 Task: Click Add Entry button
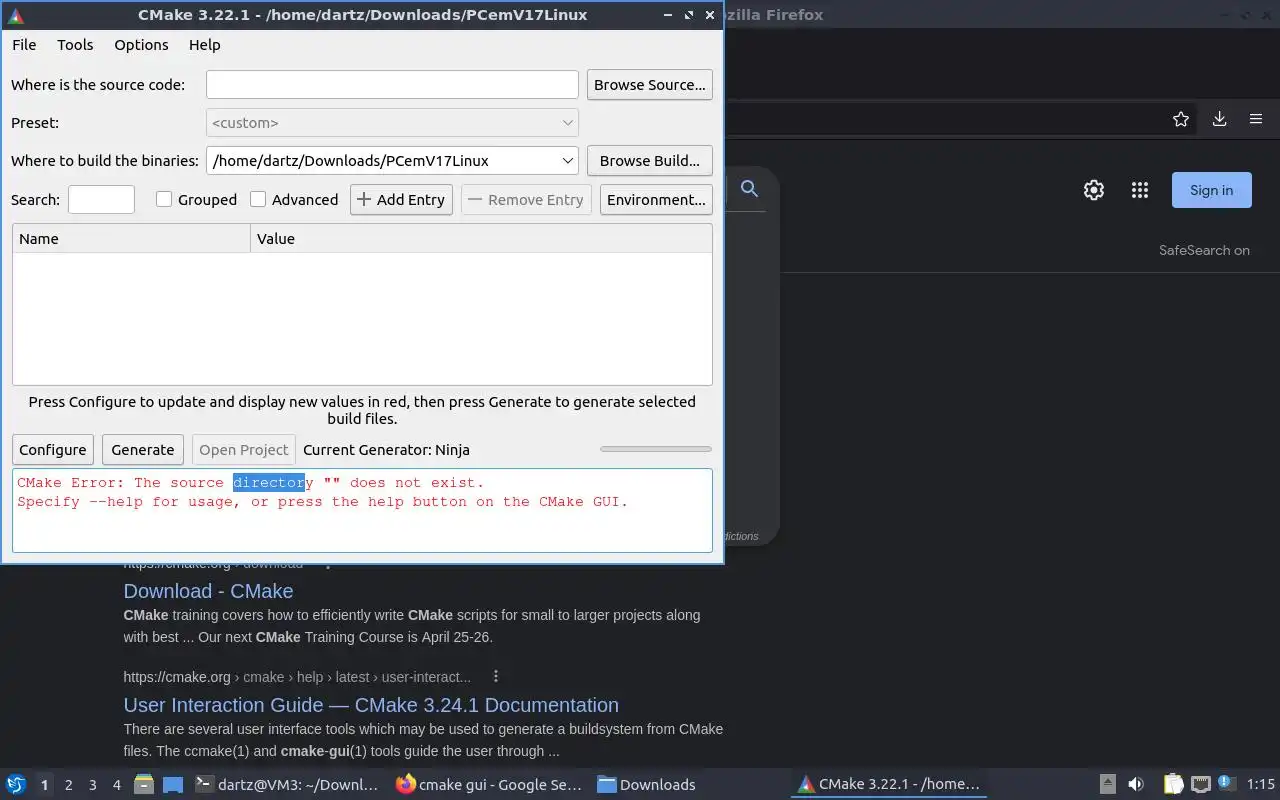coord(401,200)
